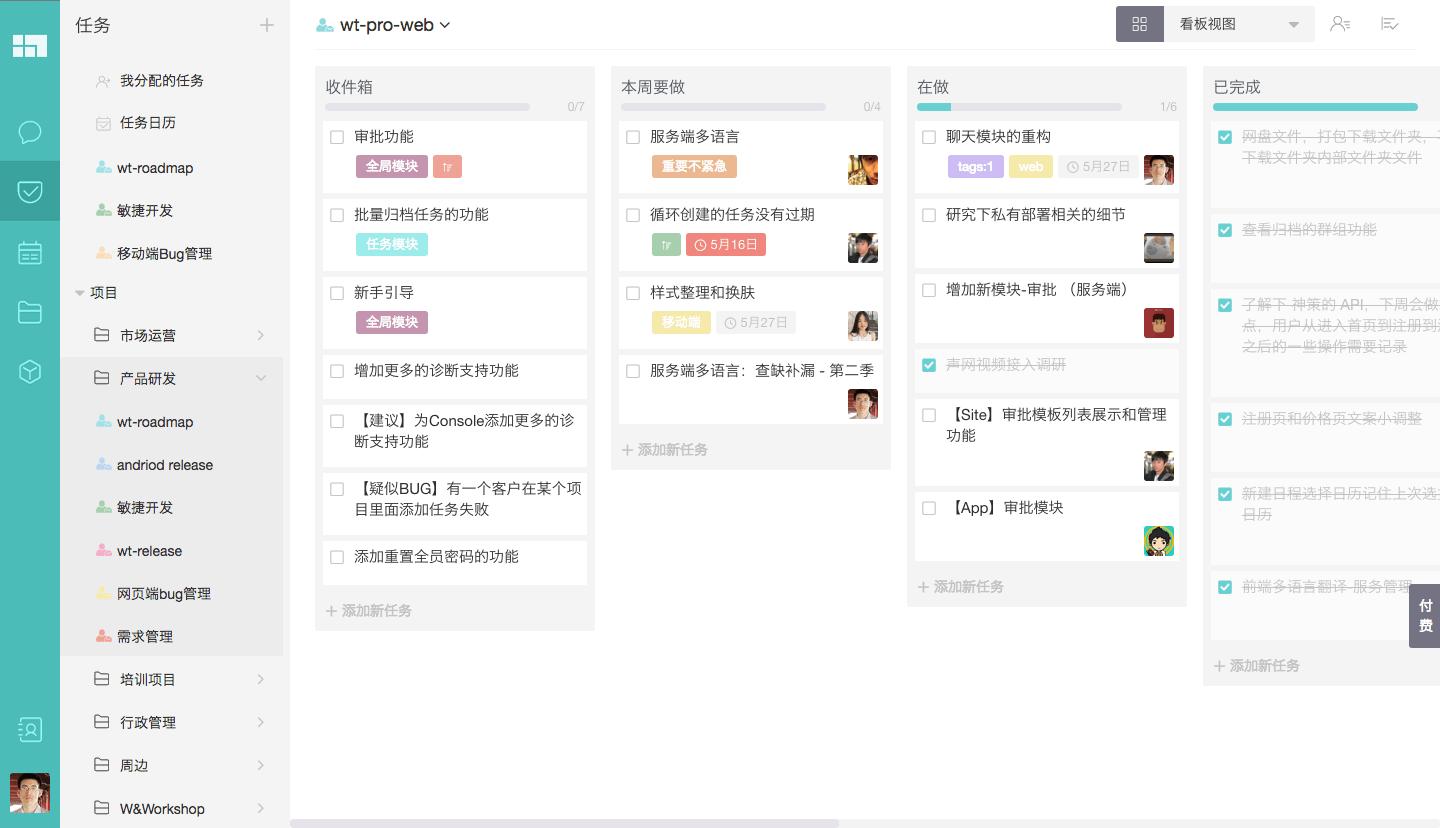Open the chat icon in the left rail
1440x828 pixels.
coord(30,132)
